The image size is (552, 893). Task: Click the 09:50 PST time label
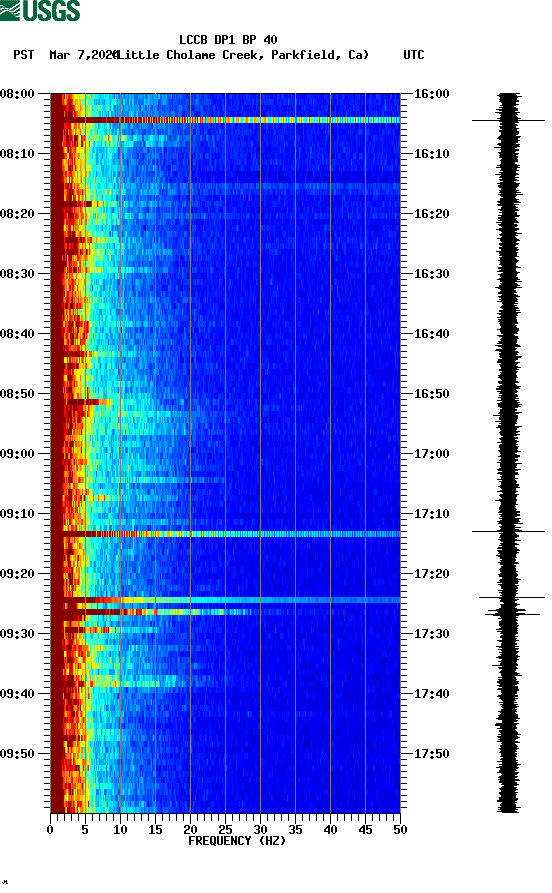17,753
